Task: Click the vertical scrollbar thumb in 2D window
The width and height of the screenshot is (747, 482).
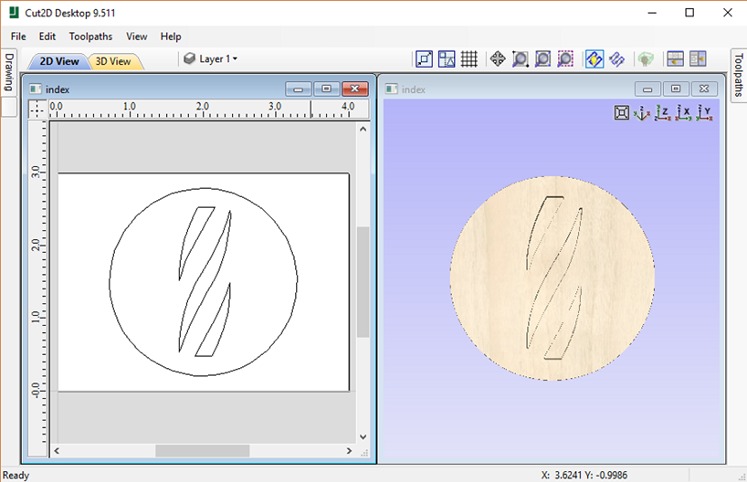Action: tap(363, 280)
